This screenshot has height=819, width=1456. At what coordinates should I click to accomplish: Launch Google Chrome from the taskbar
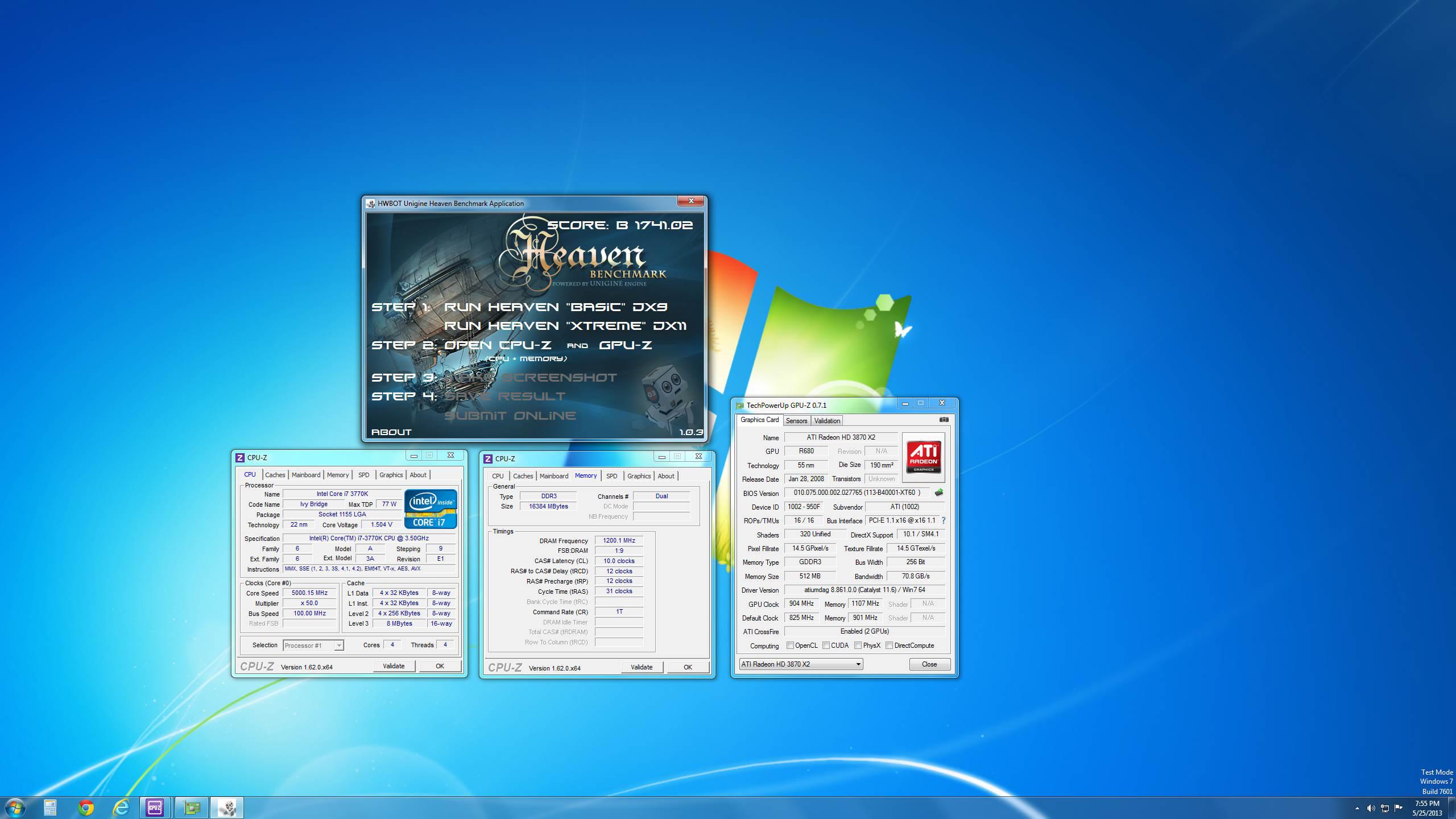pyautogui.click(x=86, y=808)
